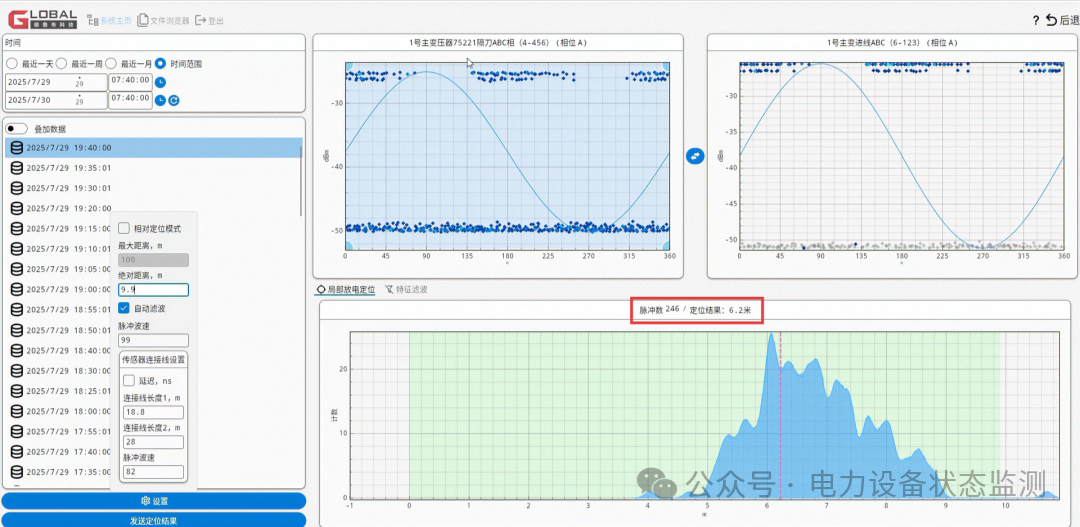Toggle the 叠加数据 switch

click(17, 129)
